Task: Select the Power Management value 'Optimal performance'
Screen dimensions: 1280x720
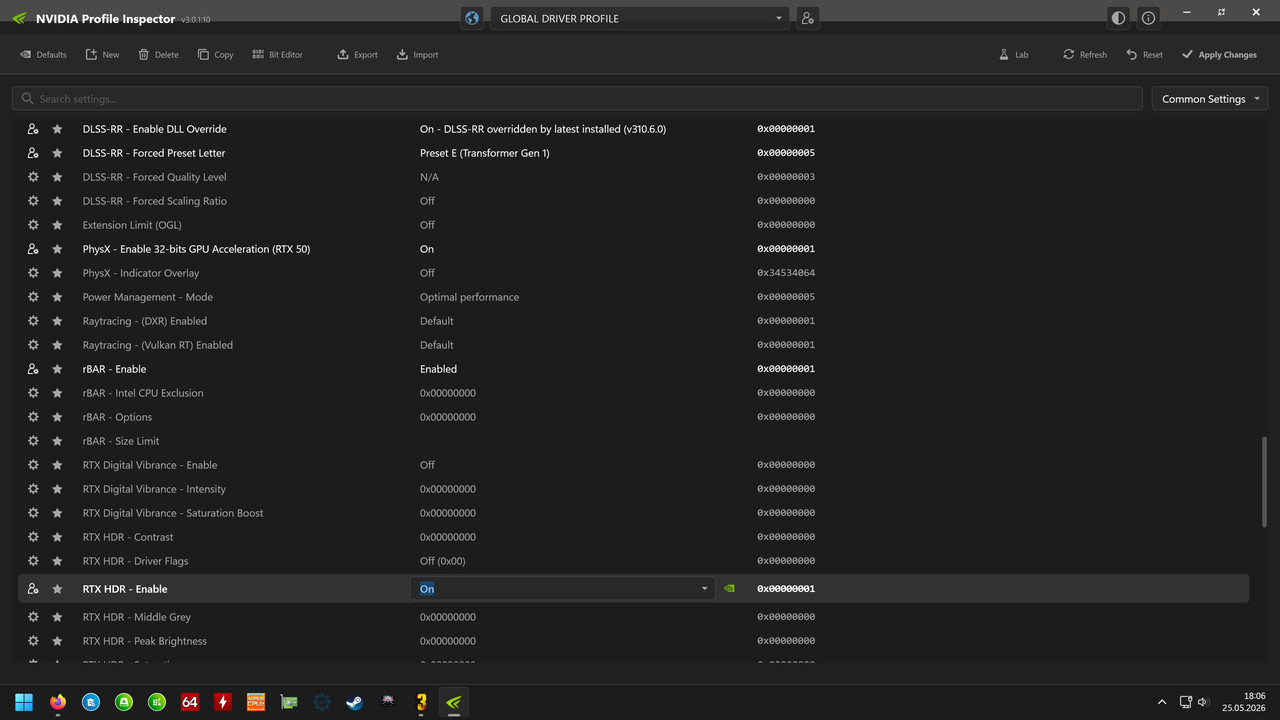Action: 469,297
